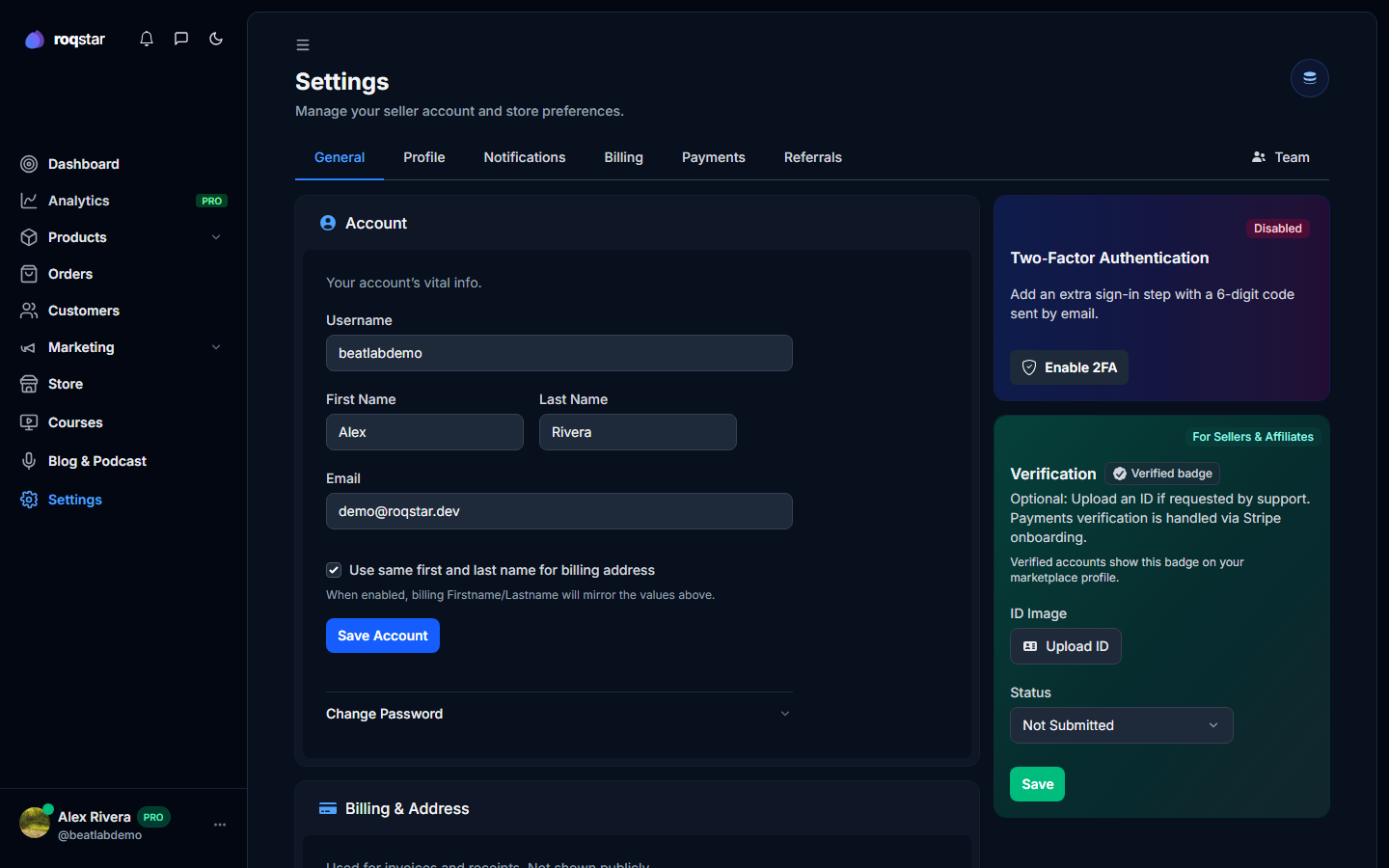Click the Last Name field

pyautogui.click(x=638, y=432)
